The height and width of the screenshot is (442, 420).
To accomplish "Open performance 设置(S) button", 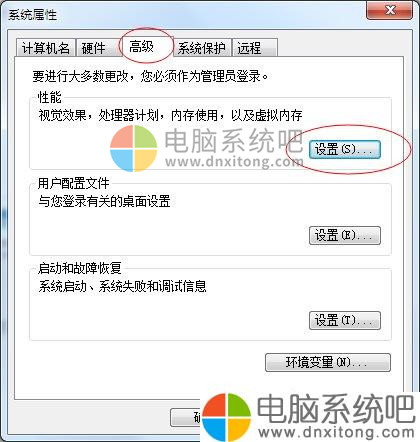I will pyautogui.click(x=345, y=149).
